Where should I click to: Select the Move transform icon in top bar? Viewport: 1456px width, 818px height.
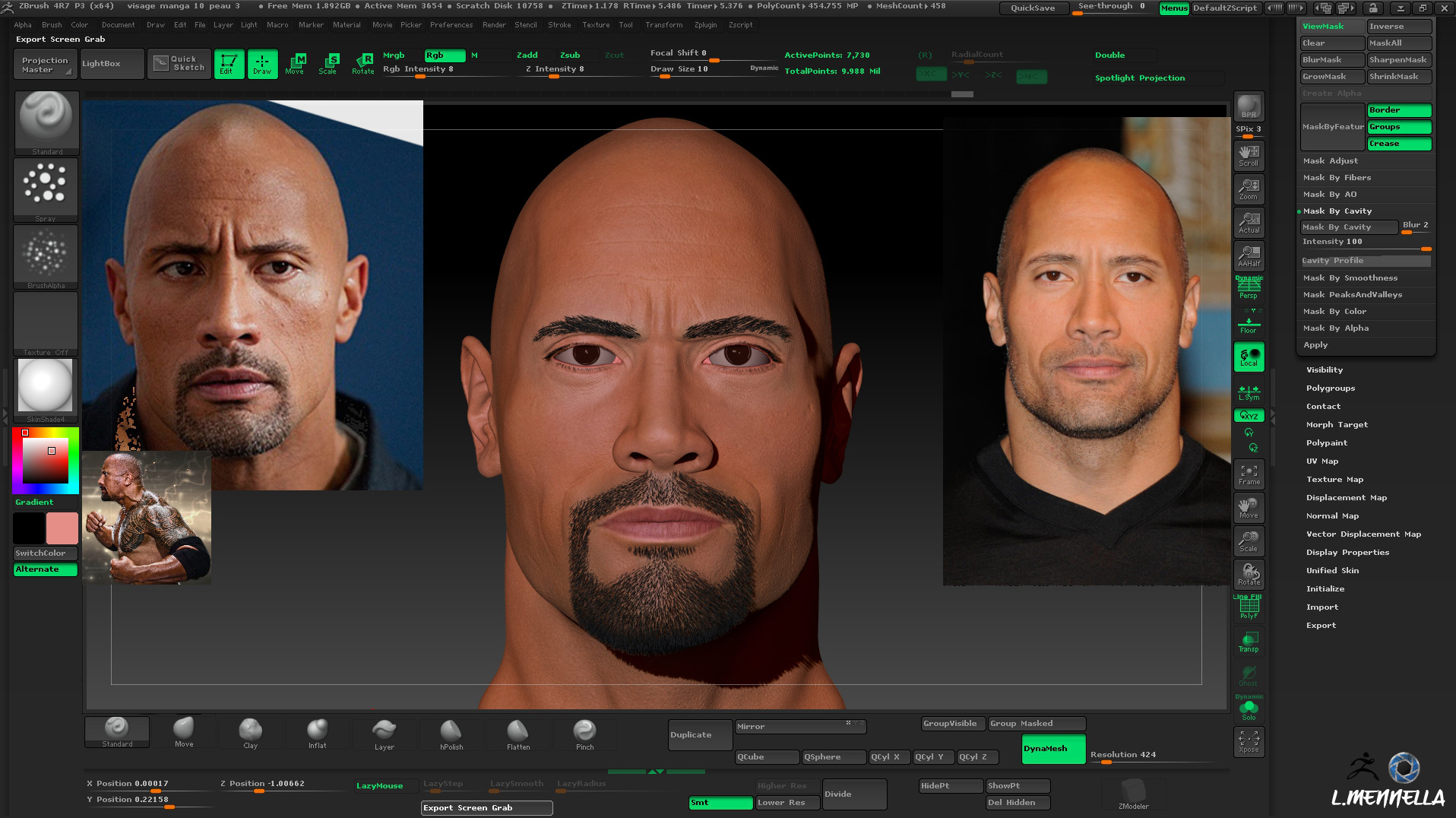pyautogui.click(x=295, y=64)
